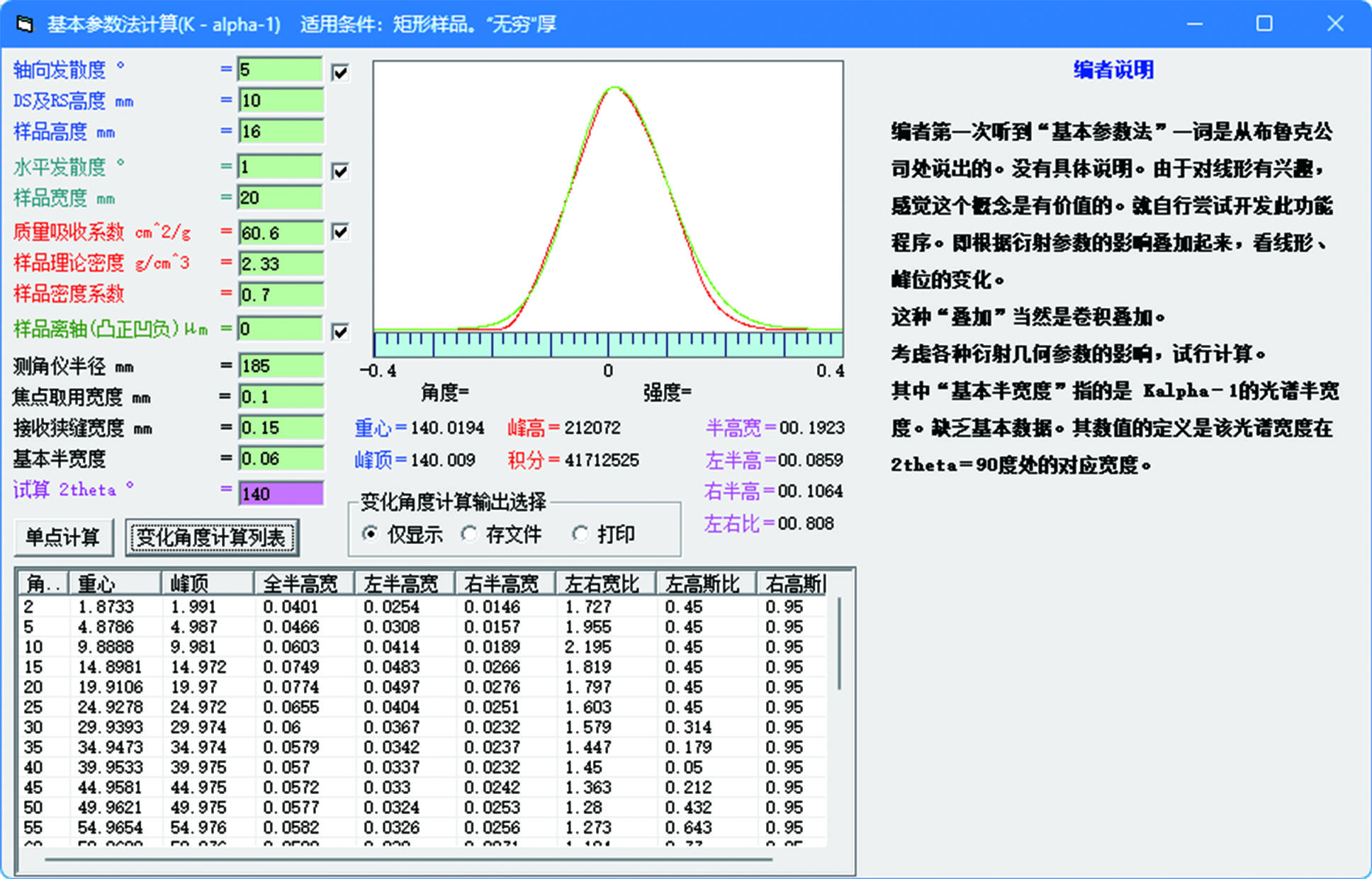Focus the 样品理论密度 field with 2.33
The height and width of the screenshot is (879, 1372).
coord(281,263)
